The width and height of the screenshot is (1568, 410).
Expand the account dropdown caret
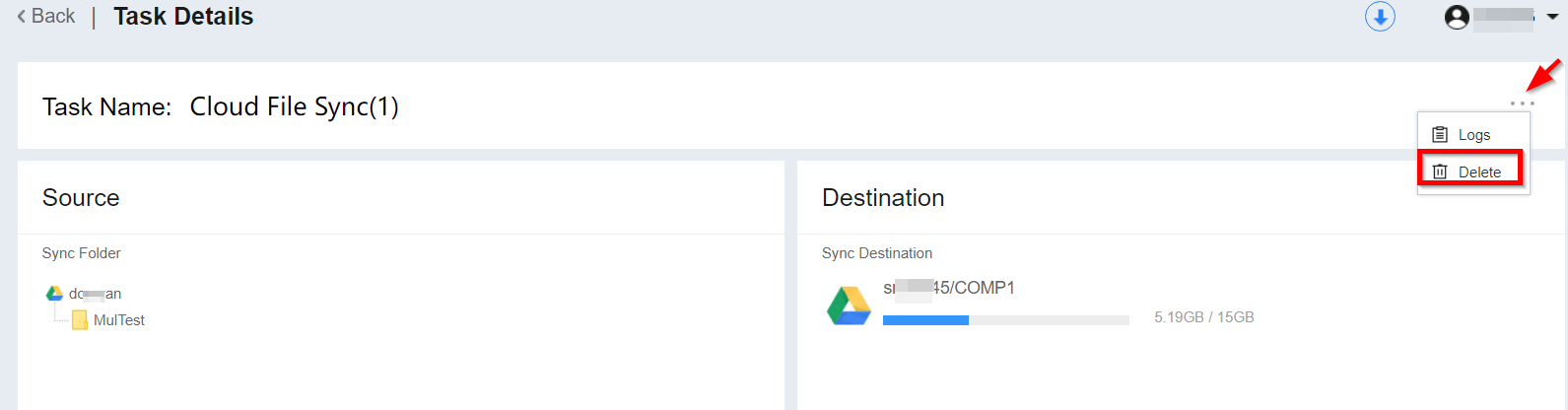coord(1552,17)
